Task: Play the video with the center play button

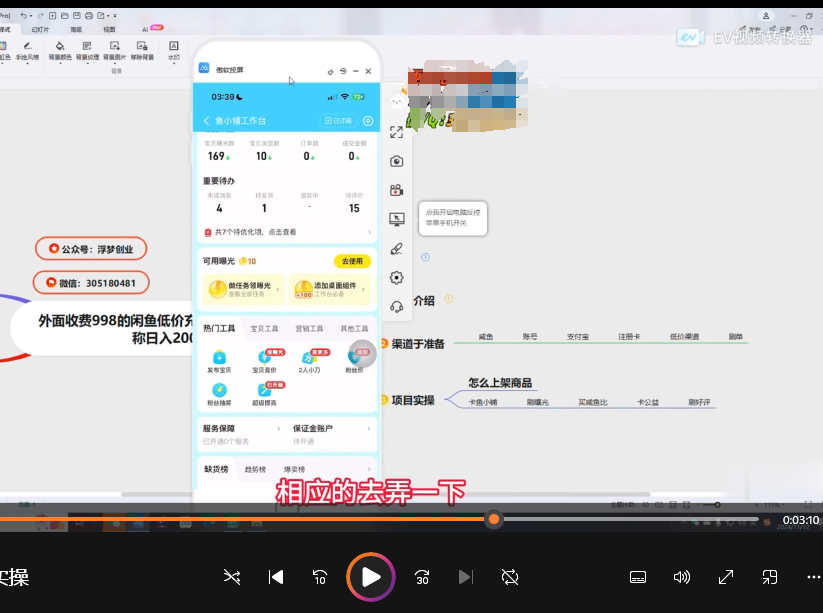Action: coord(371,577)
